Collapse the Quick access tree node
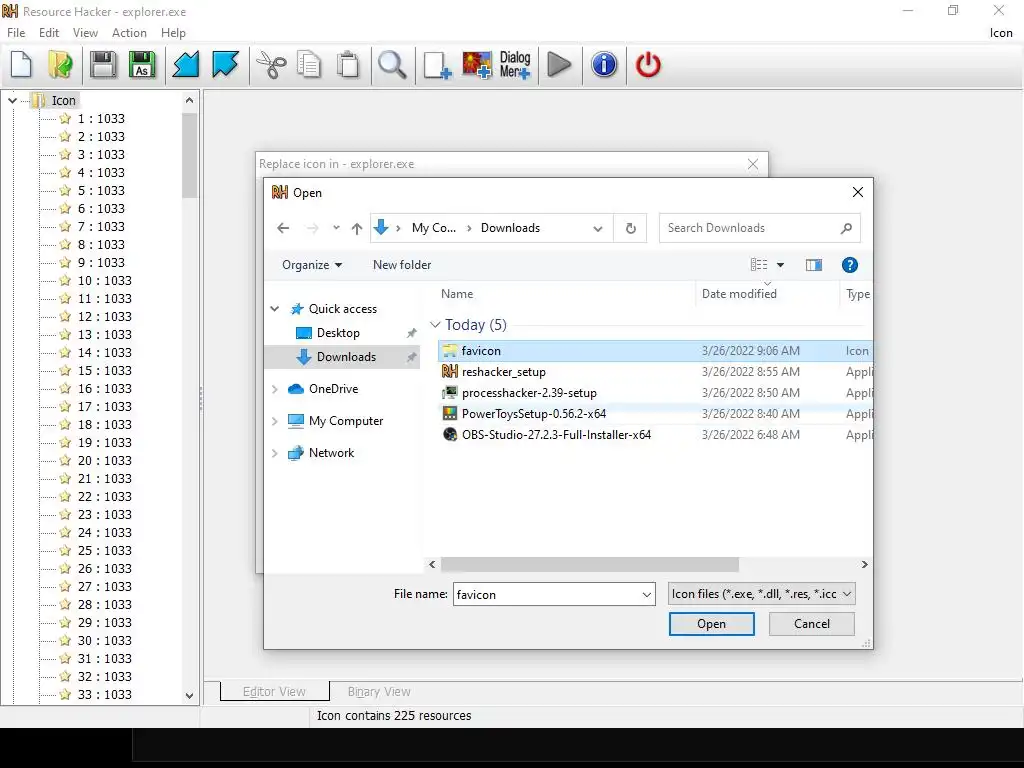 pos(275,309)
